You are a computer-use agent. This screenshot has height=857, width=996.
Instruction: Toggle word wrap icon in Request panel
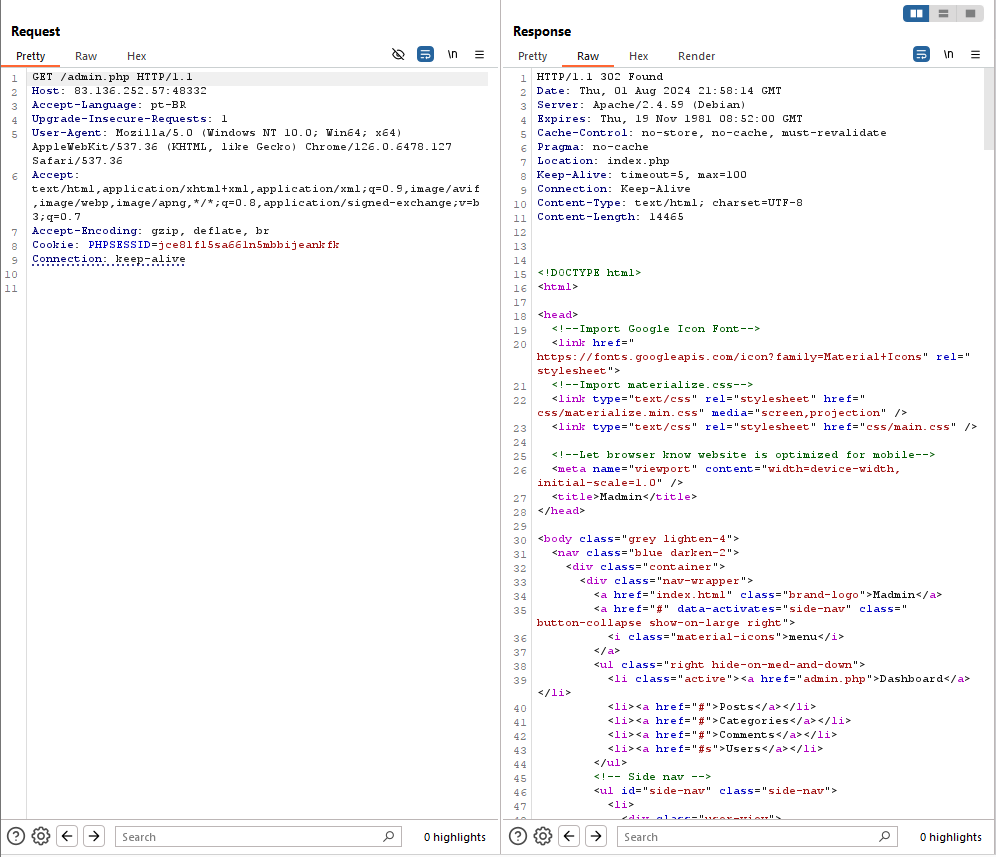pyautogui.click(x=425, y=55)
